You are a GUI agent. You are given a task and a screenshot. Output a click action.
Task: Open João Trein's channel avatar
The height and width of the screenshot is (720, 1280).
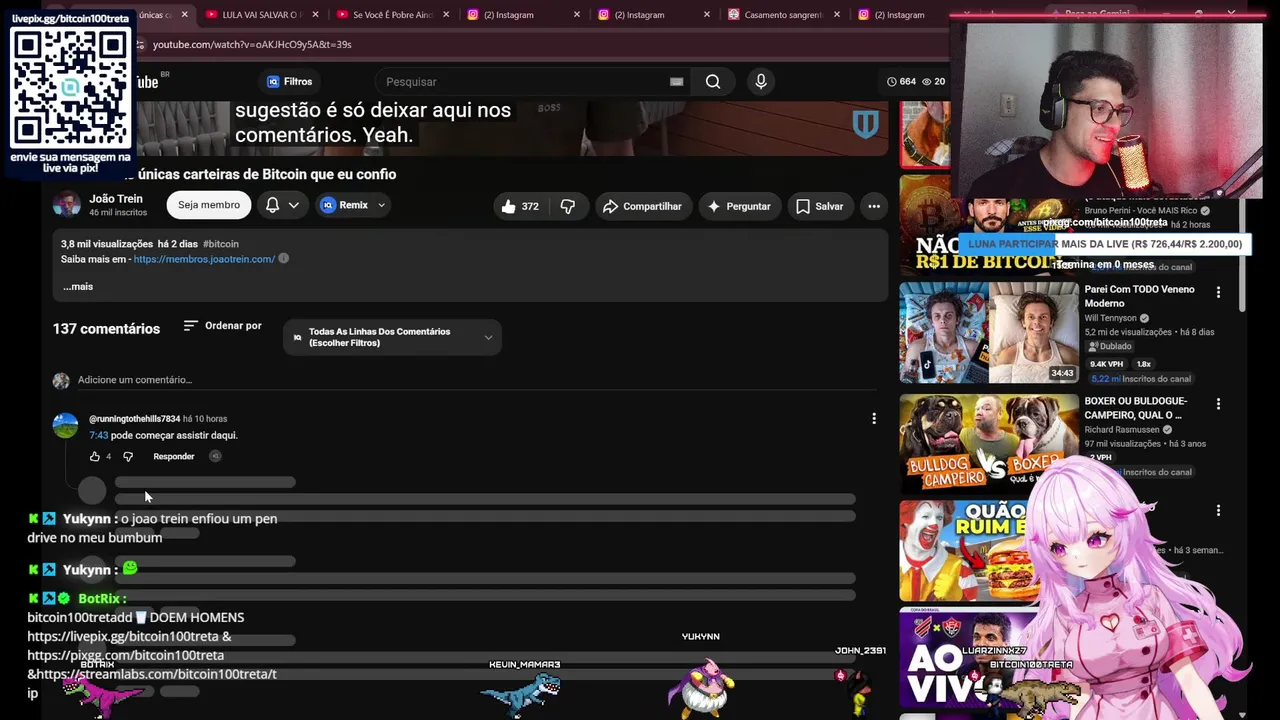click(66, 205)
